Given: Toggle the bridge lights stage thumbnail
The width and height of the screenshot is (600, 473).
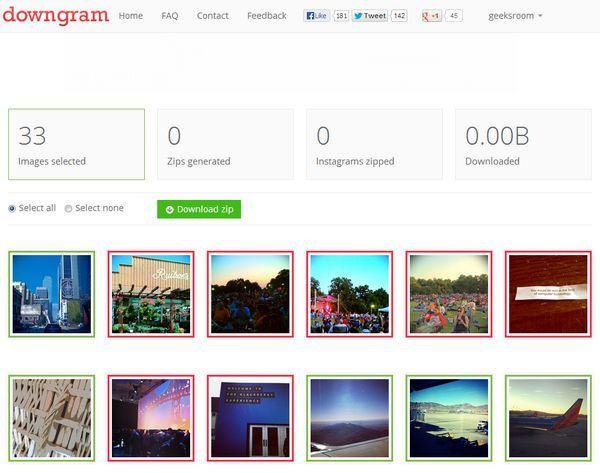Looking at the screenshot, I should (151, 418).
